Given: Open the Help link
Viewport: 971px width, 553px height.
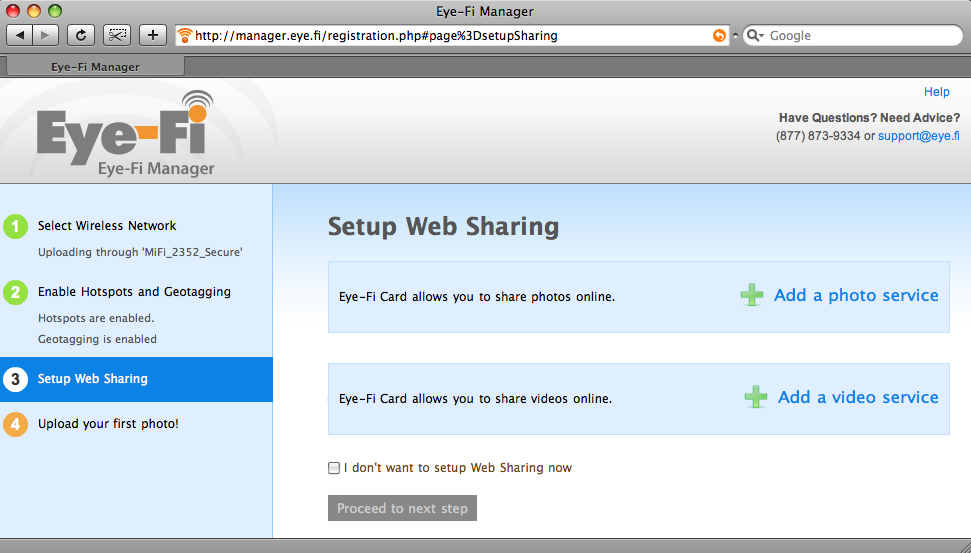Looking at the screenshot, I should pos(936,92).
